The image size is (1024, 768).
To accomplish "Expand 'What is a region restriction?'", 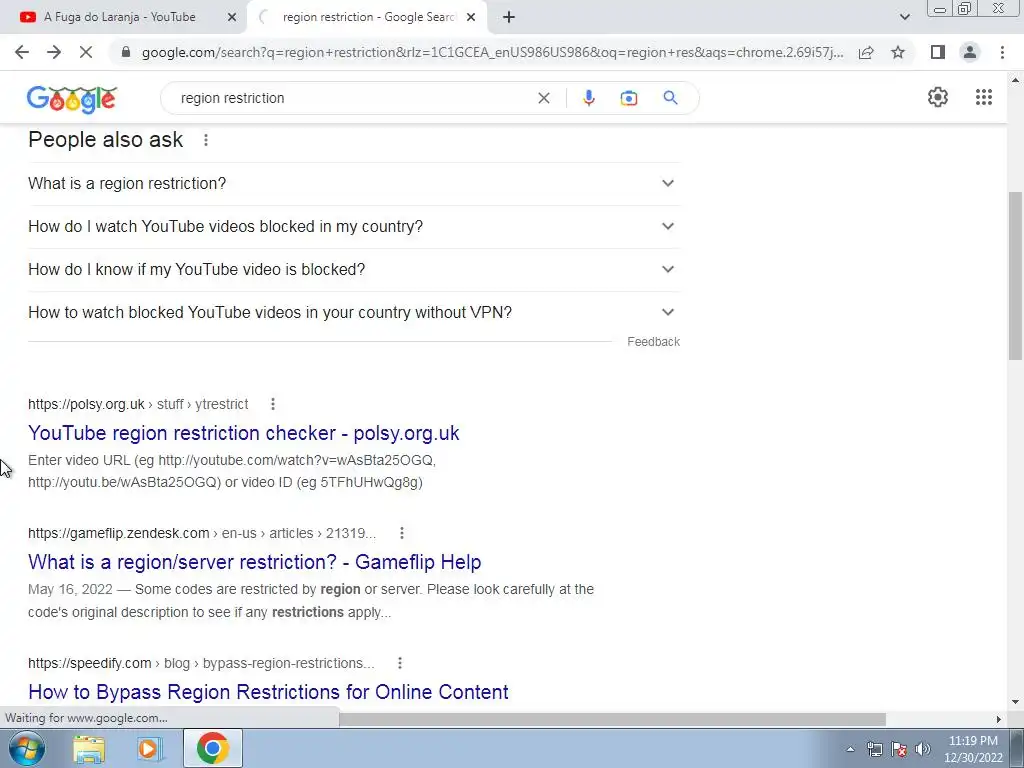I will 354,184.
